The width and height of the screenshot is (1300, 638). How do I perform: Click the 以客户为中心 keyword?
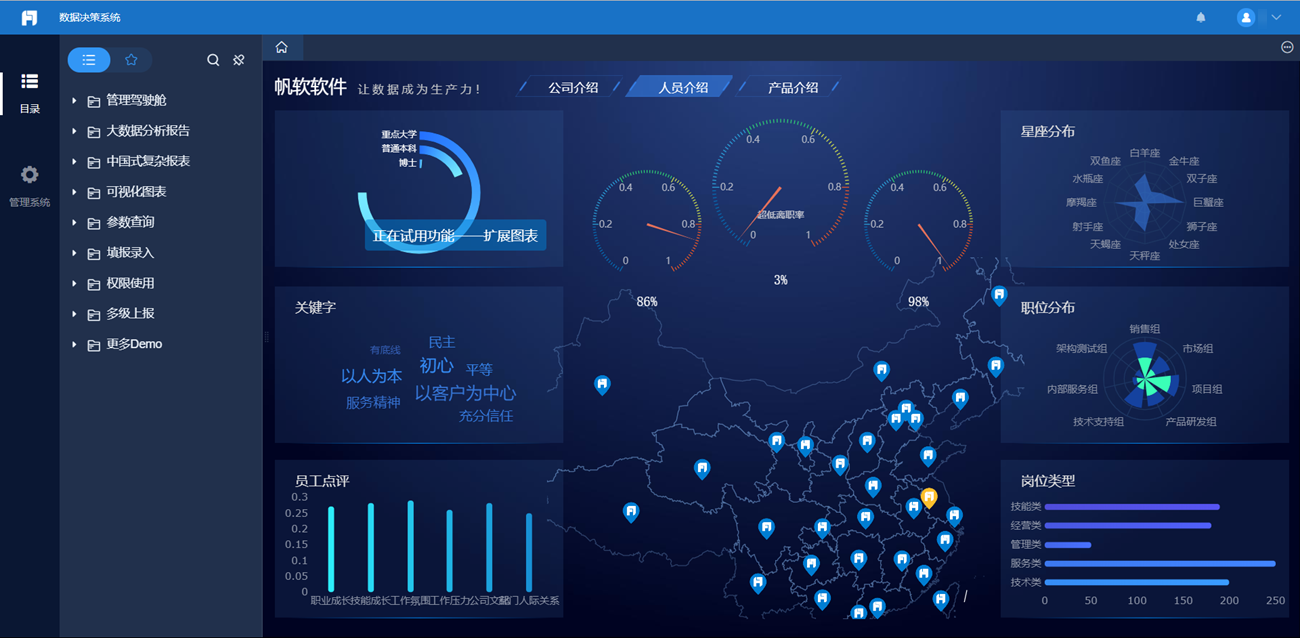click(x=466, y=393)
